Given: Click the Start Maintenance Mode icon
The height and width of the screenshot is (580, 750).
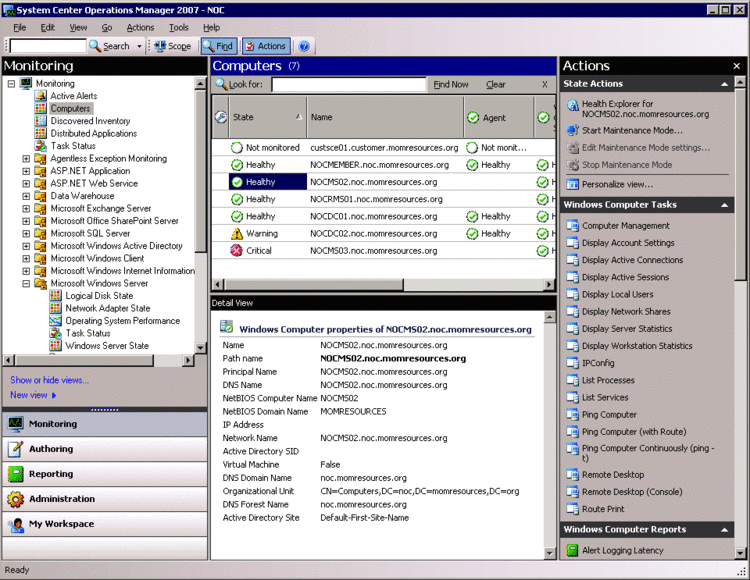Looking at the screenshot, I should tap(572, 131).
